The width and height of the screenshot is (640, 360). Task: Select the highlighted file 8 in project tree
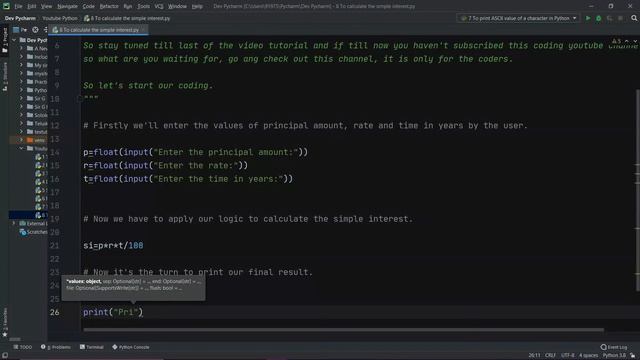(x=28, y=215)
